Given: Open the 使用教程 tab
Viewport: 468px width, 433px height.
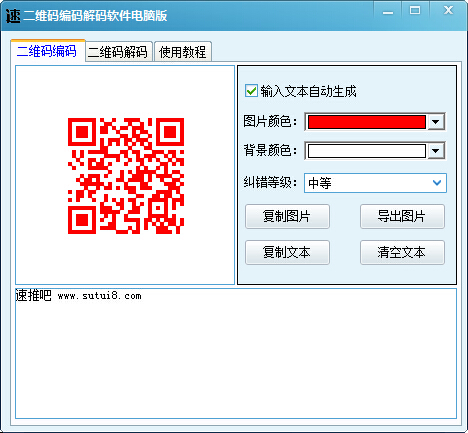Looking at the screenshot, I should pos(183,52).
